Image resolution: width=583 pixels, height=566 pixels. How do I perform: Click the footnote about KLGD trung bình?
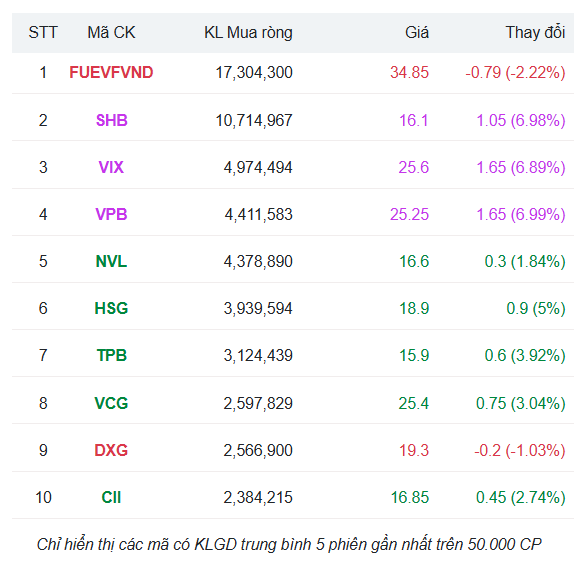pos(289,544)
